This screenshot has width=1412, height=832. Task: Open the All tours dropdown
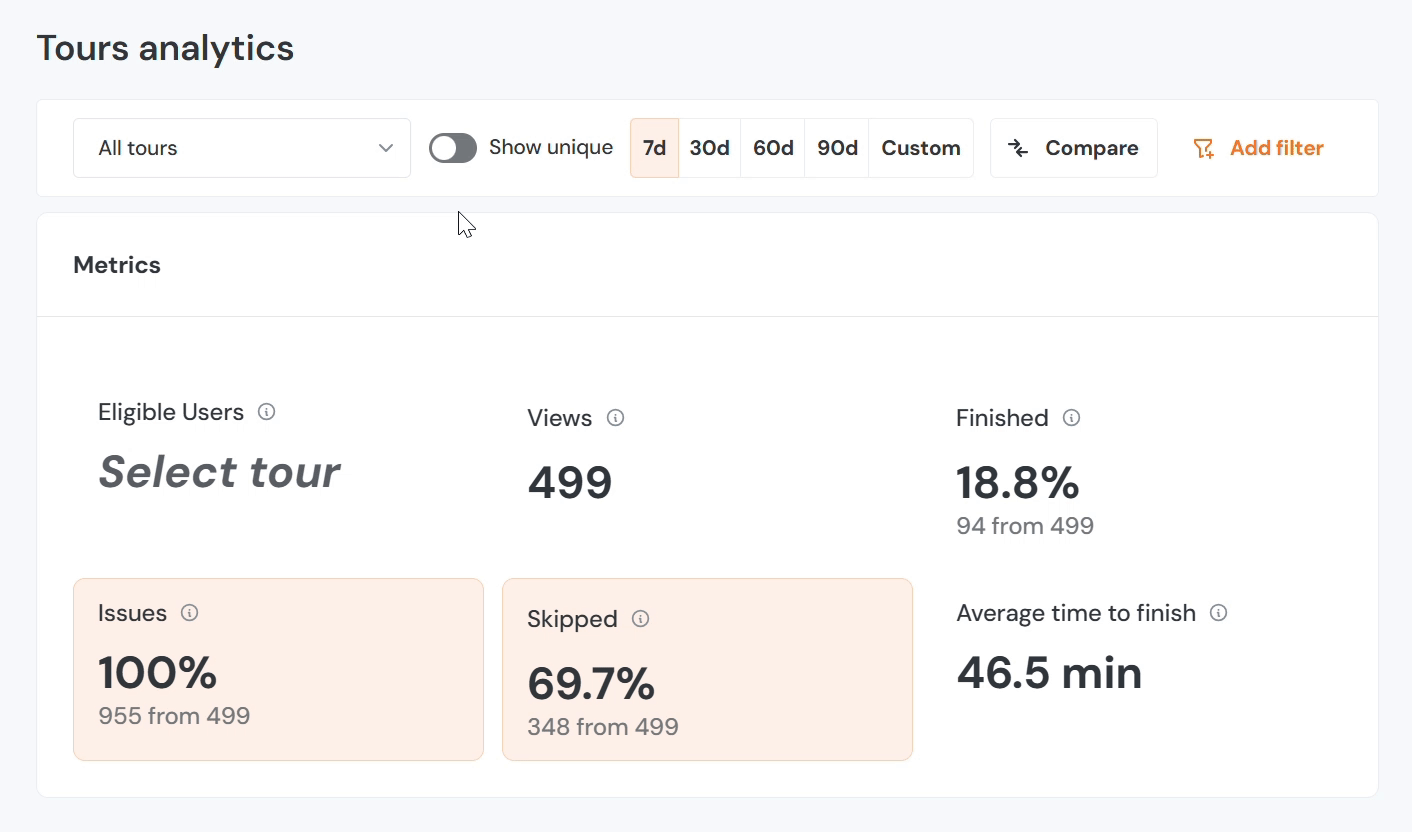click(x=241, y=148)
